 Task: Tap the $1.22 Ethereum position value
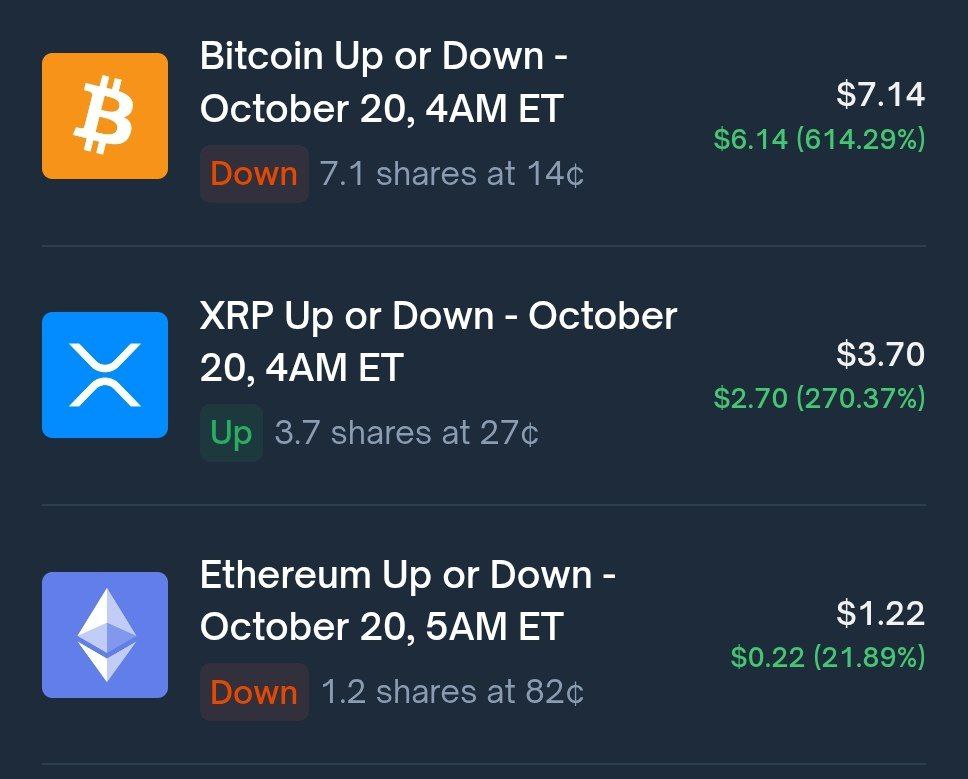(880, 613)
